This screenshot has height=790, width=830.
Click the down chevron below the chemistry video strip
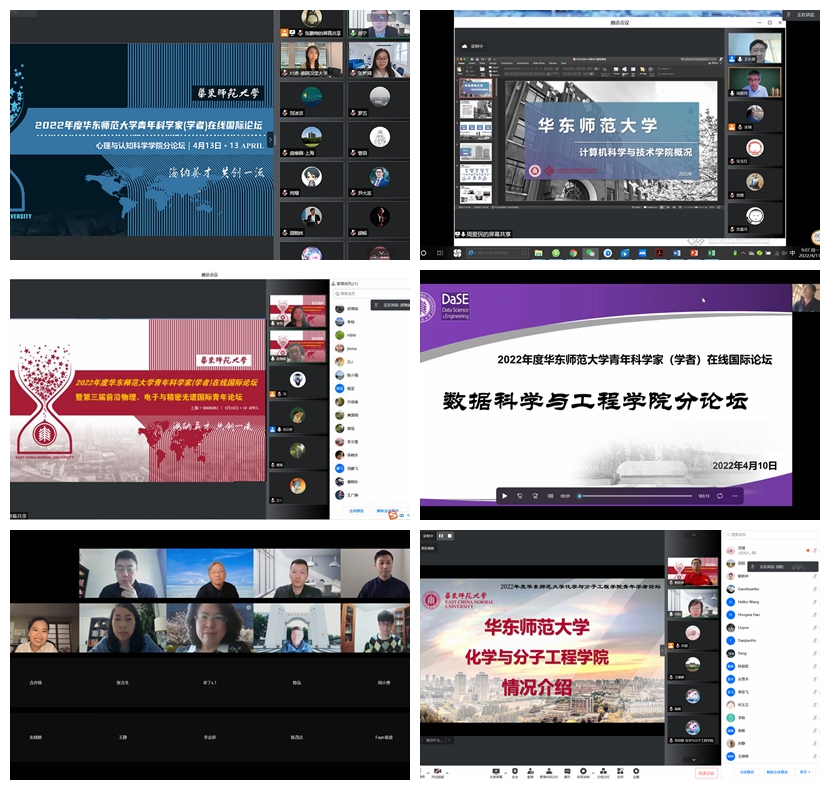click(693, 760)
